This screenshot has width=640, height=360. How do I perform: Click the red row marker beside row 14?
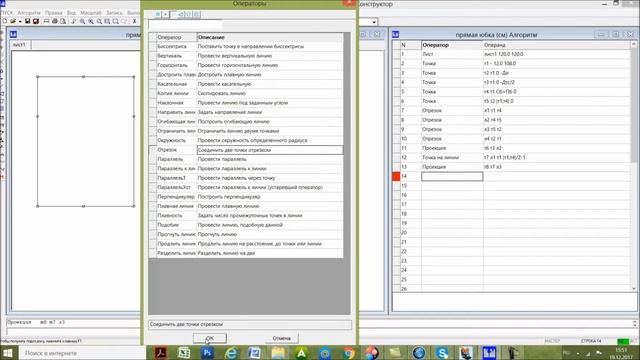click(396, 176)
